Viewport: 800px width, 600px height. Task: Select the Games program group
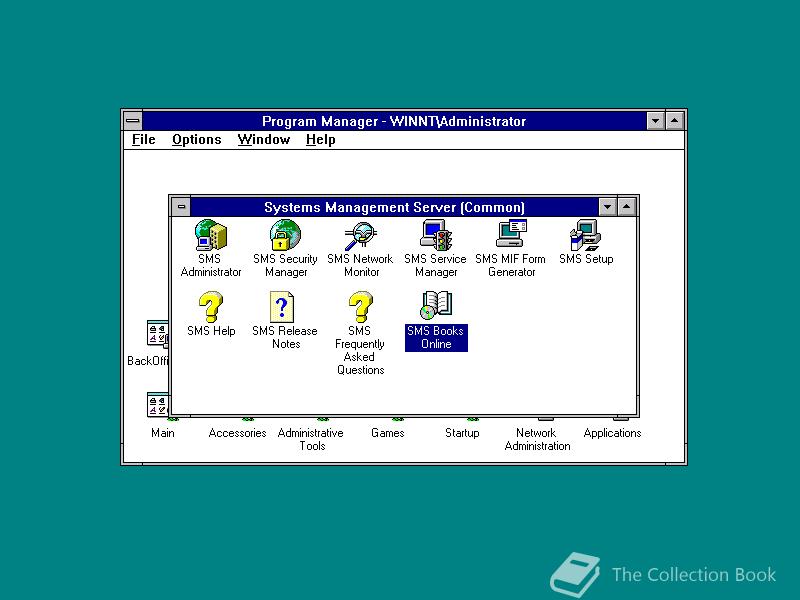387,433
